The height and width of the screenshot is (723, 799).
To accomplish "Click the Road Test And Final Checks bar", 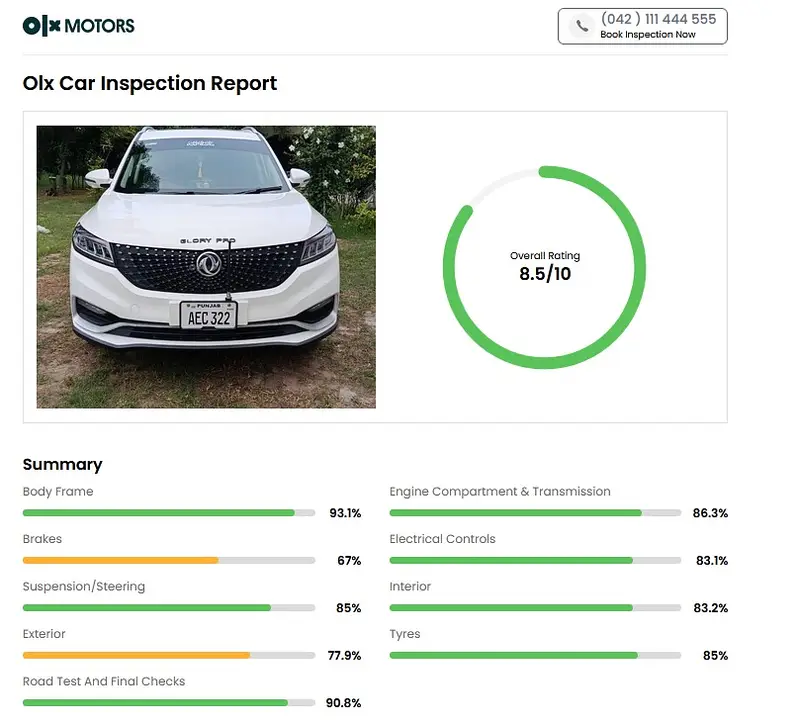I will (x=168, y=703).
